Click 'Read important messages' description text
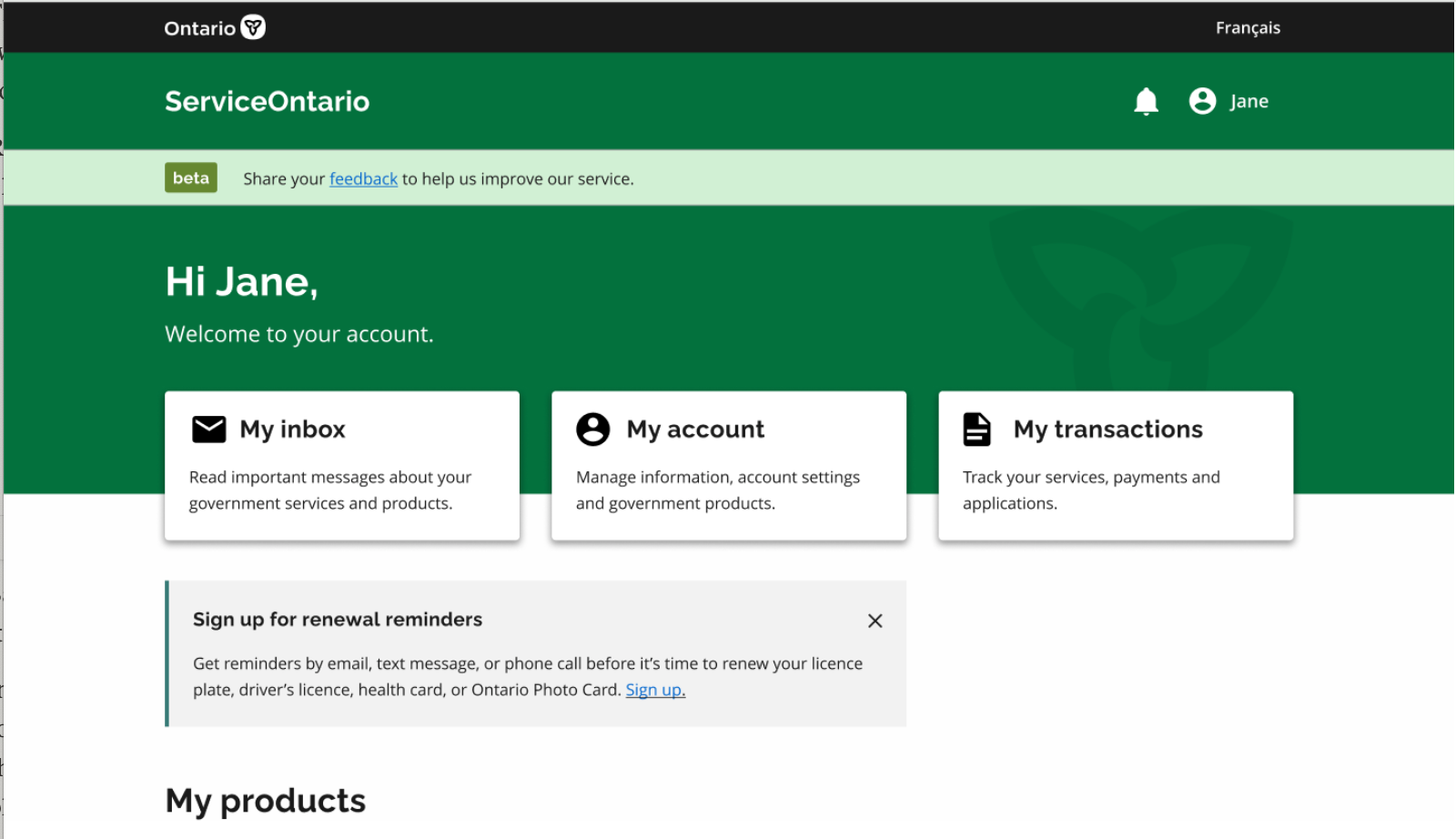Viewport: 1456px width, 839px height. click(x=330, y=490)
